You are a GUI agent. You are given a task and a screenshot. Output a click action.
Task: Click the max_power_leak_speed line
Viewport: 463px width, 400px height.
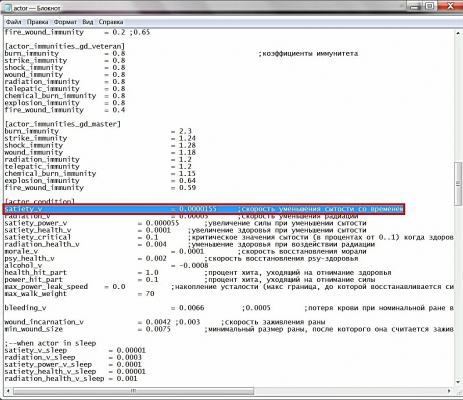(229, 287)
